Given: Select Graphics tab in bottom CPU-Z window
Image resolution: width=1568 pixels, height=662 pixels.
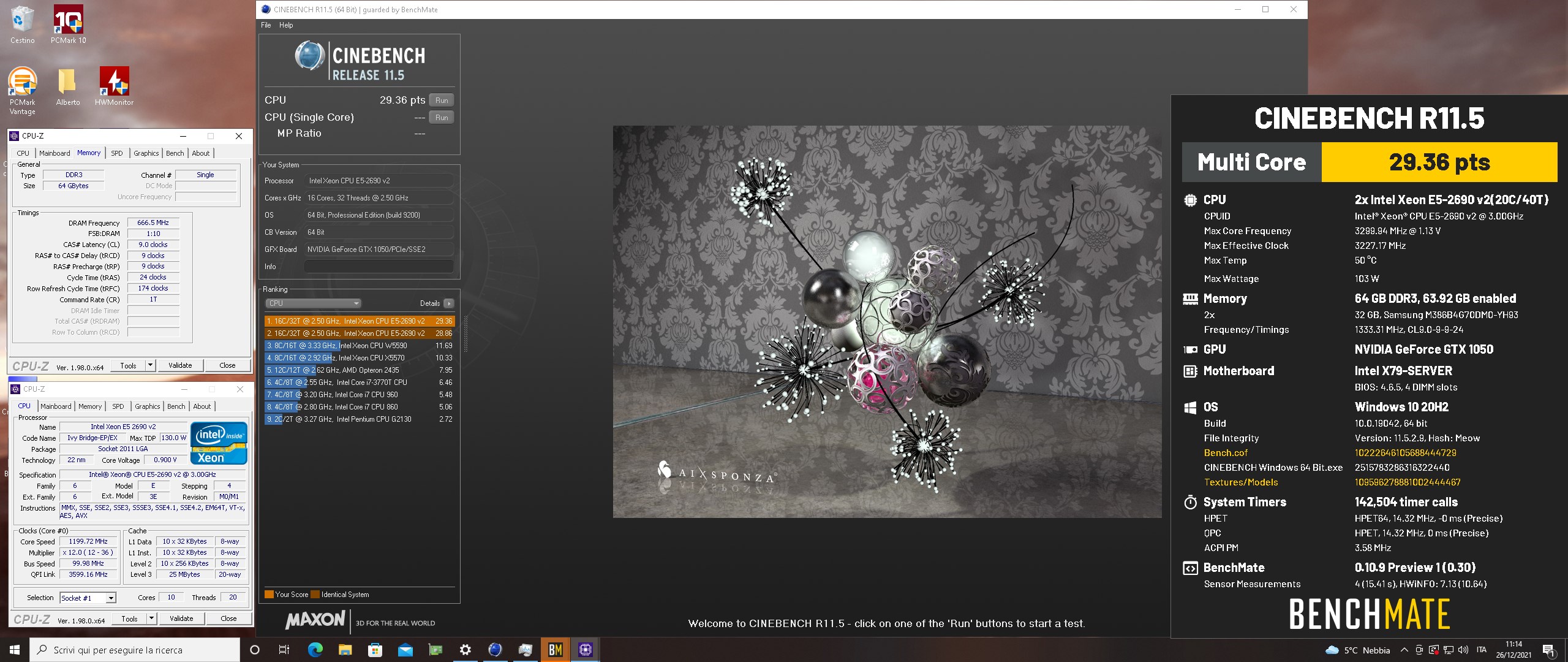Looking at the screenshot, I should coord(148,406).
